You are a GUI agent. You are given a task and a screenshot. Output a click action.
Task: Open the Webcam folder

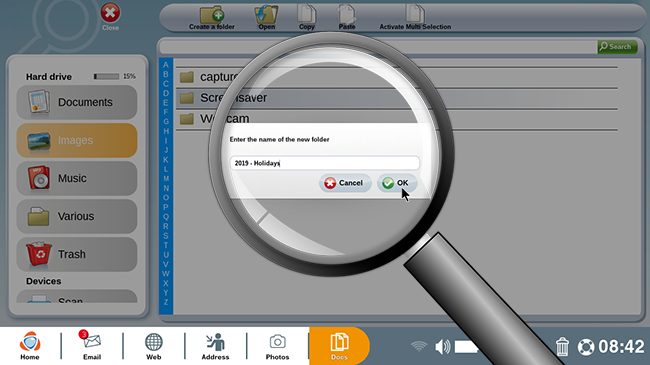point(397,119)
